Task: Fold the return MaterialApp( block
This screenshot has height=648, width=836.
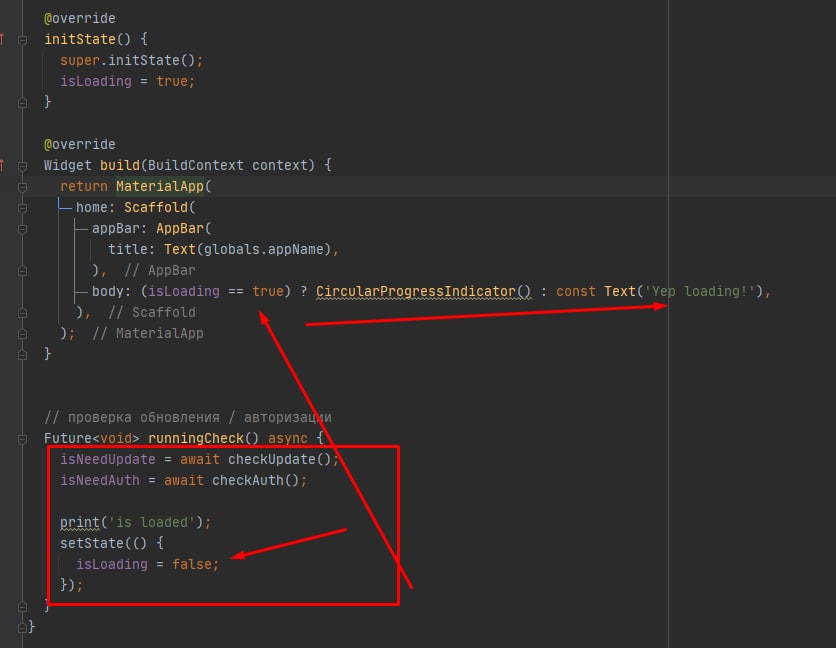Action: coord(22,187)
